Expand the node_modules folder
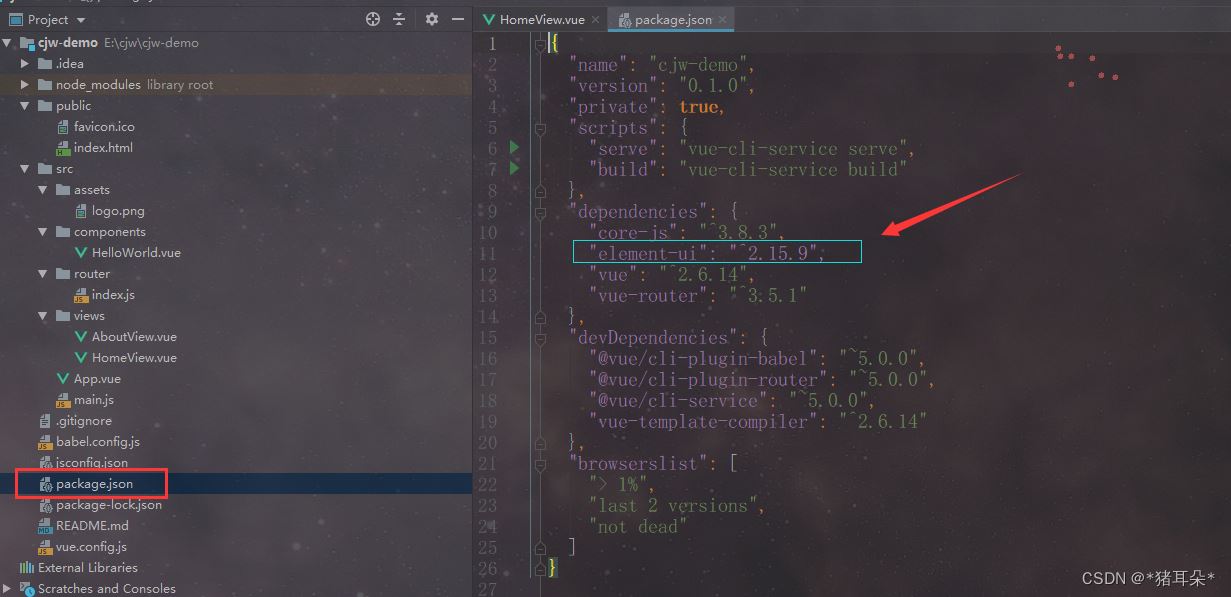 [x=26, y=85]
